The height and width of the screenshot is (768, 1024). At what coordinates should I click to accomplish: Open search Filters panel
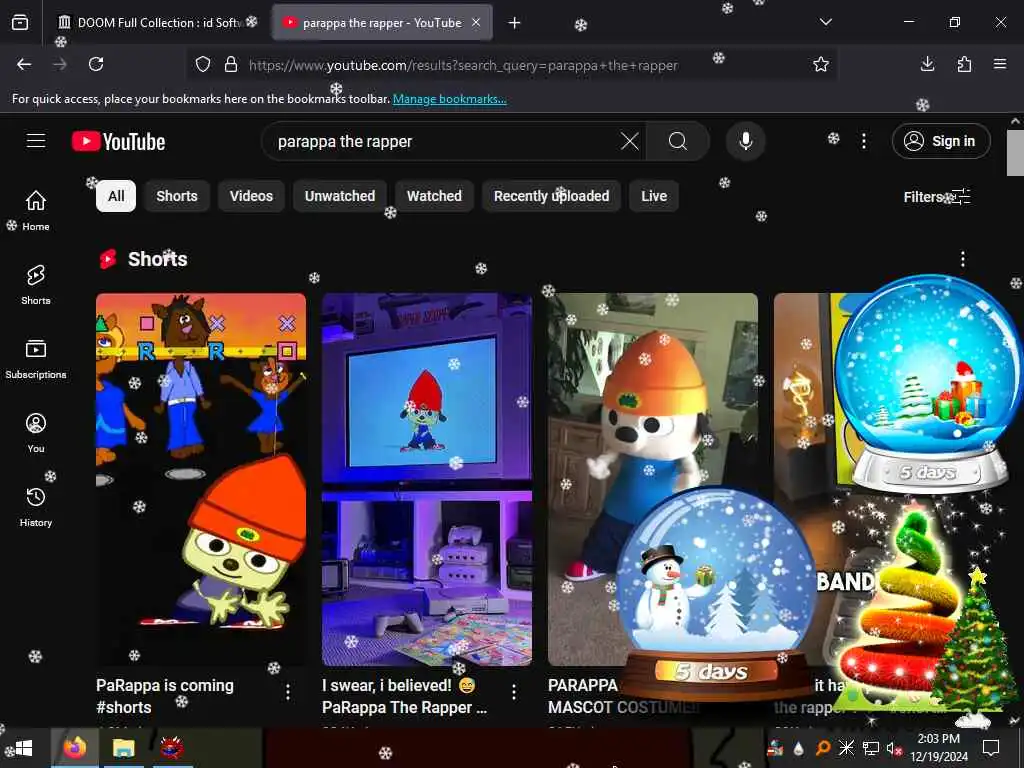pos(937,197)
